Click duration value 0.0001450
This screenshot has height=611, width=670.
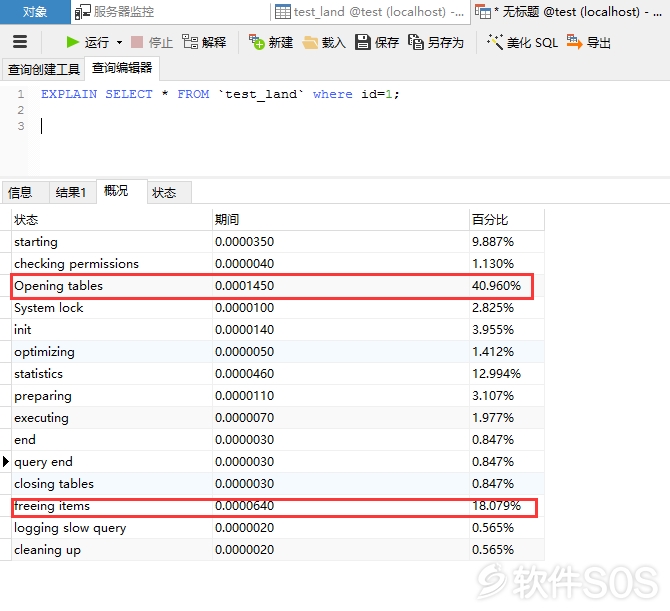[244, 286]
